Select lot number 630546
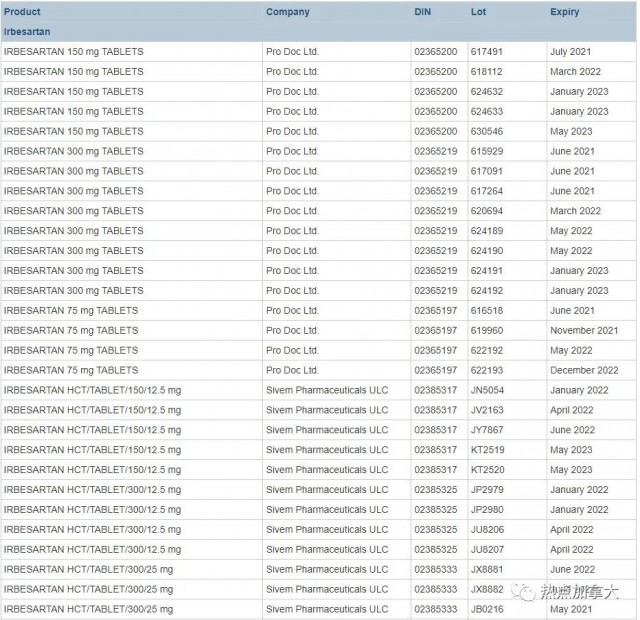The image size is (640, 620). tap(487, 131)
